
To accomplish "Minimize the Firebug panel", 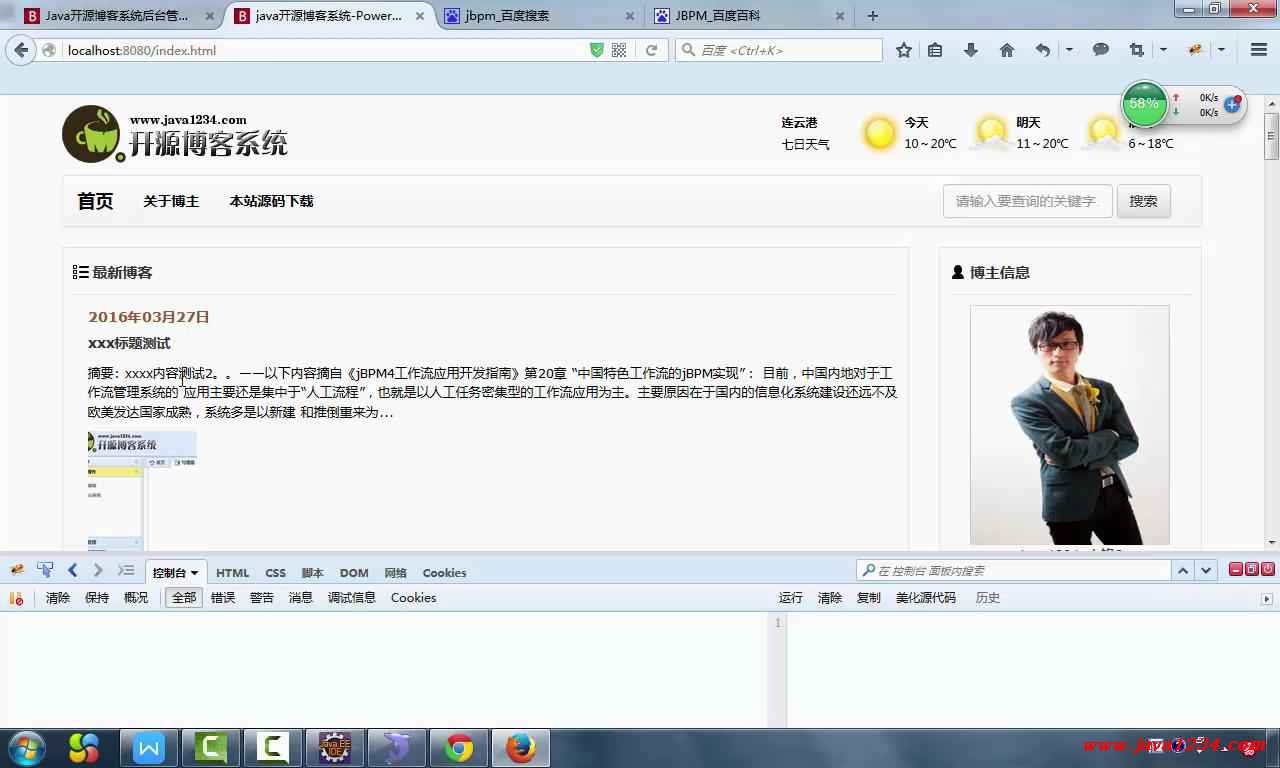I will (1236, 569).
